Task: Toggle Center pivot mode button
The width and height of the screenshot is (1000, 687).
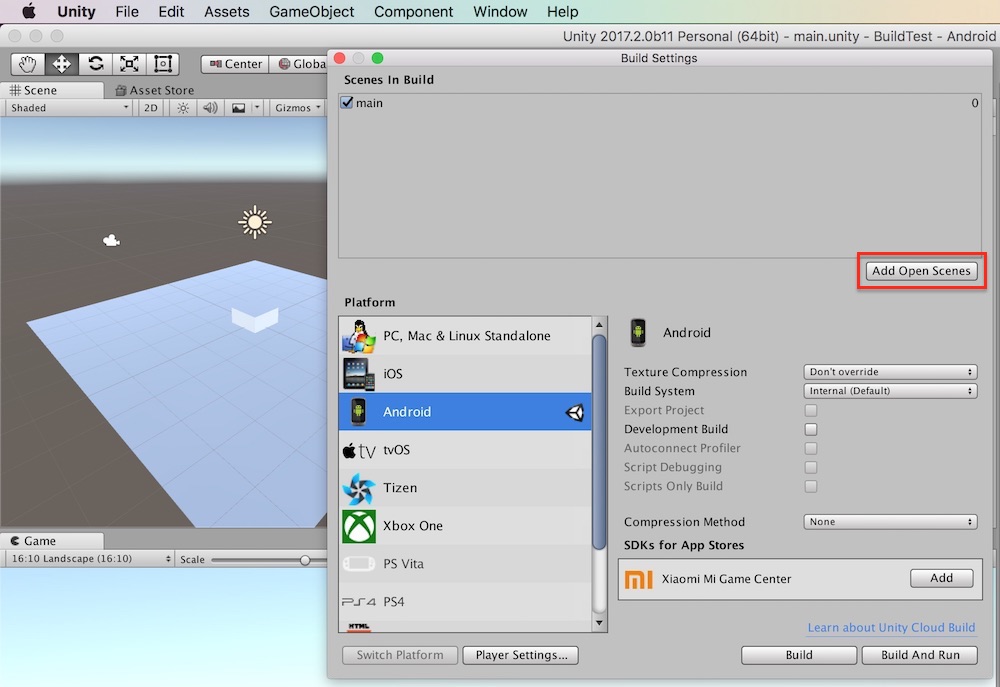Action: point(235,64)
